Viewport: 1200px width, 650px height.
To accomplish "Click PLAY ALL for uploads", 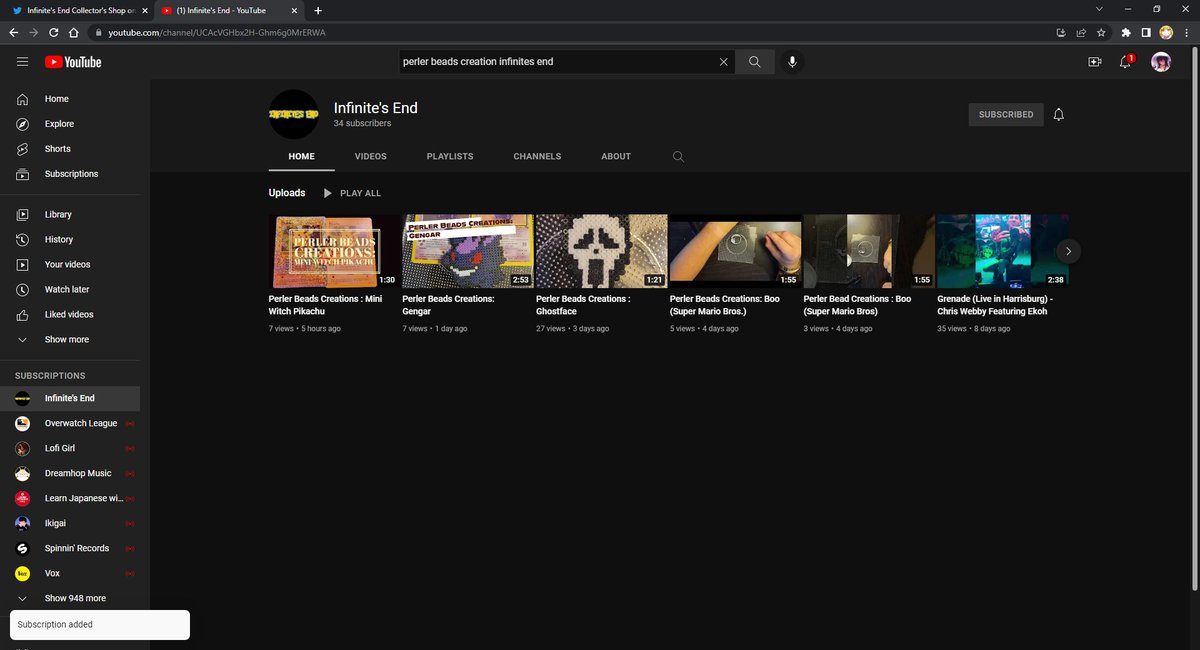I will click(351, 193).
